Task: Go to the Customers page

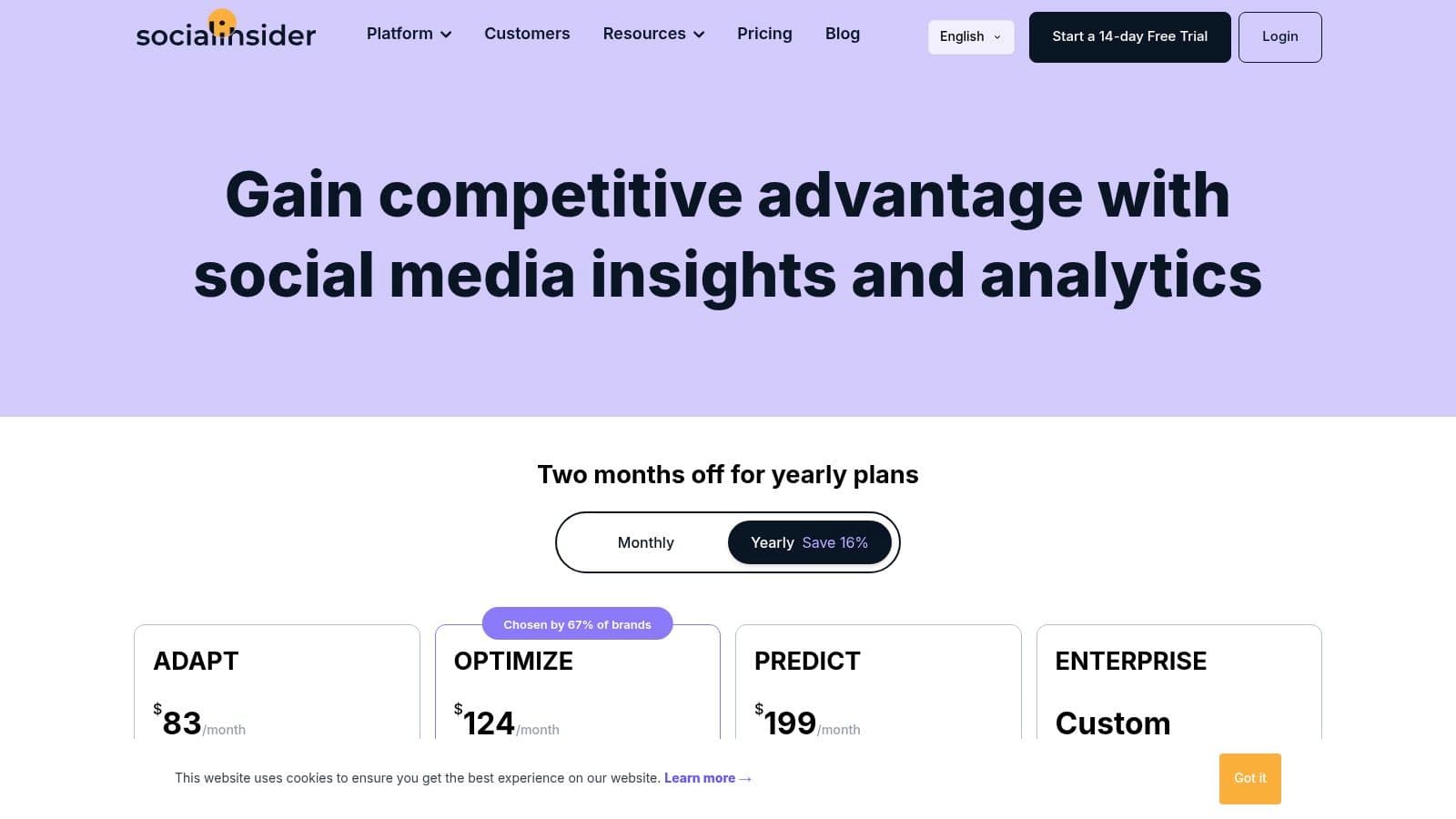Action: click(527, 34)
